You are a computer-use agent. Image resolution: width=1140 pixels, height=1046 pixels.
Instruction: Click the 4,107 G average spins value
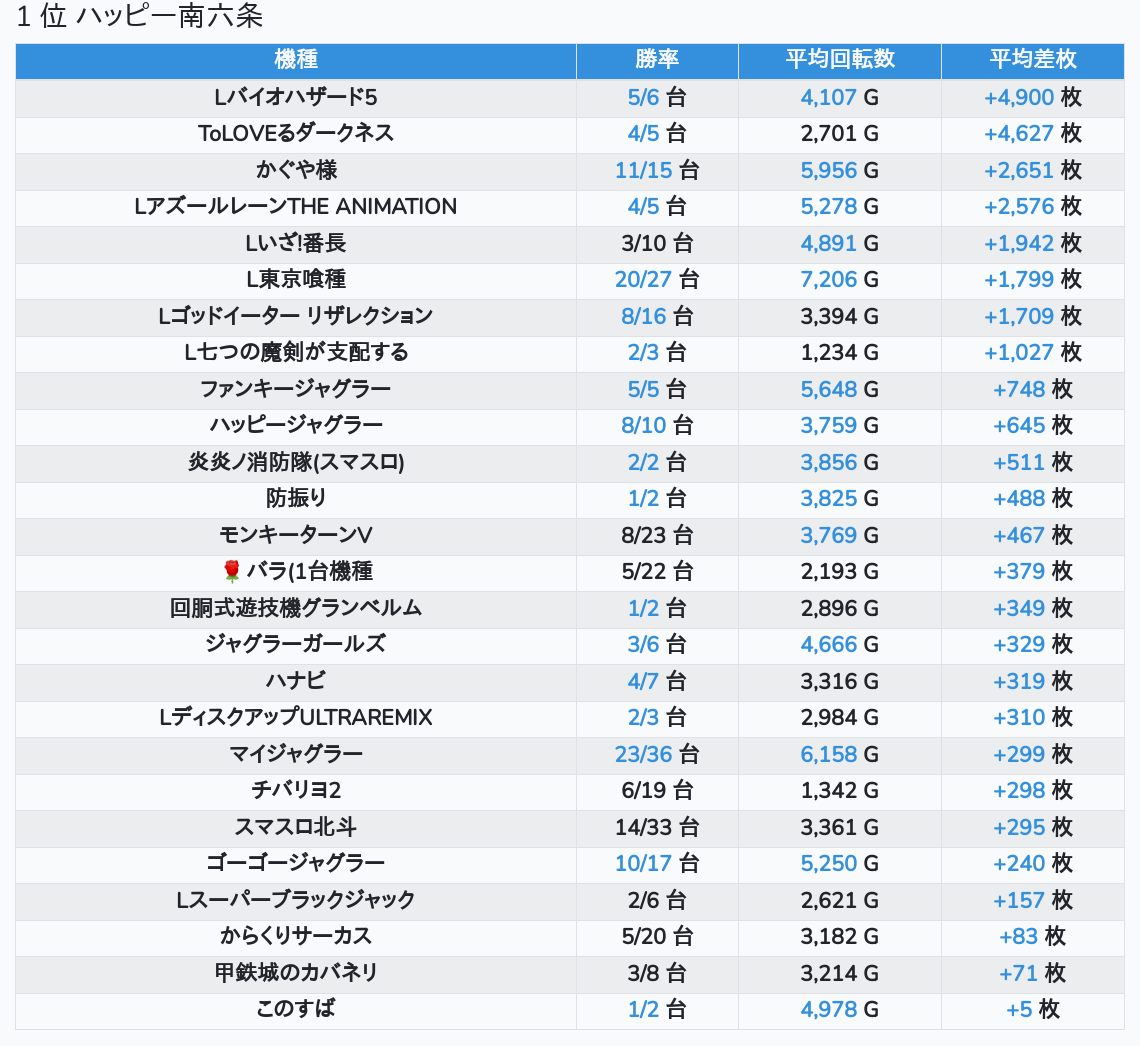tap(840, 97)
